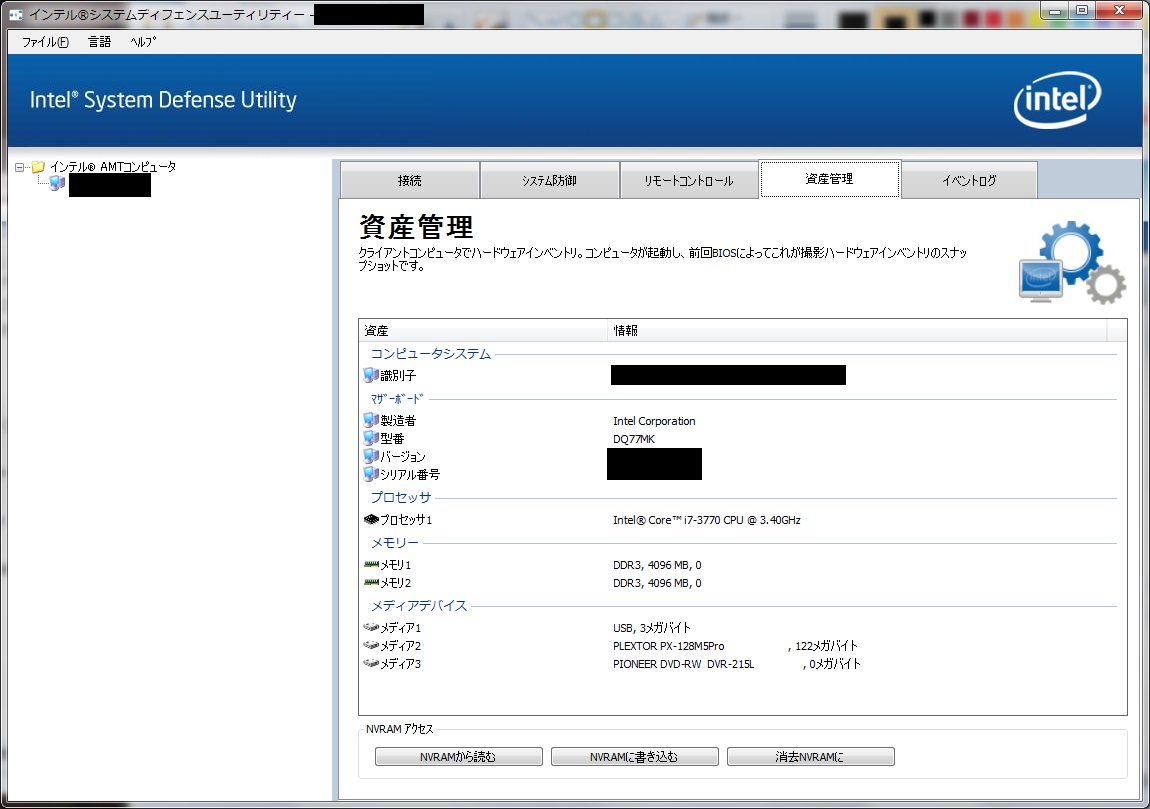
Task: Switch to the 接続 tab
Action: [410, 180]
